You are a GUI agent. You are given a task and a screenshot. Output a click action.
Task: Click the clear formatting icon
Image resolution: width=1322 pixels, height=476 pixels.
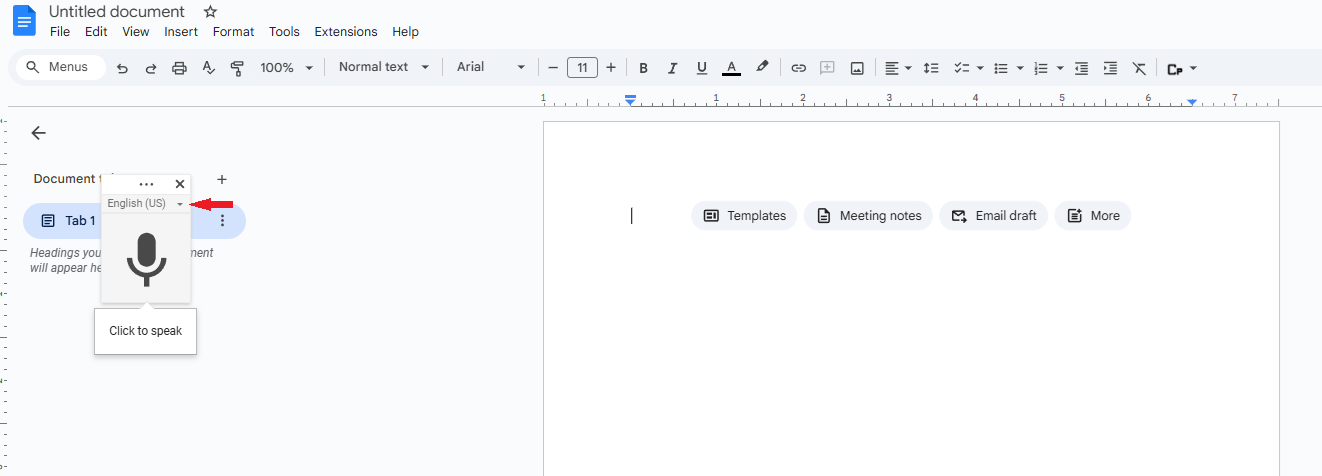[1139, 68]
